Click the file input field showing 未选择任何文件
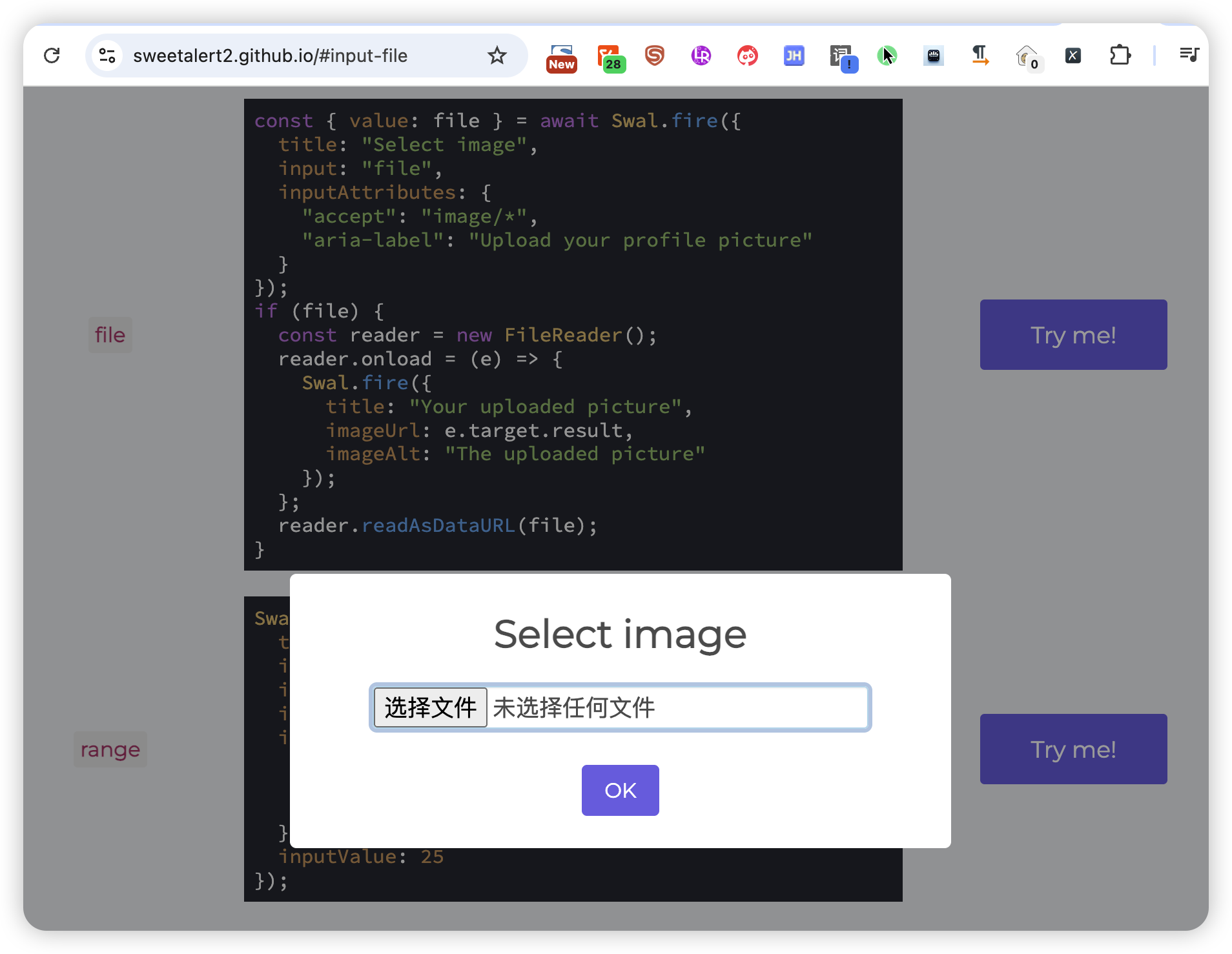Screen dimensions: 1232x954 click(x=620, y=707)
